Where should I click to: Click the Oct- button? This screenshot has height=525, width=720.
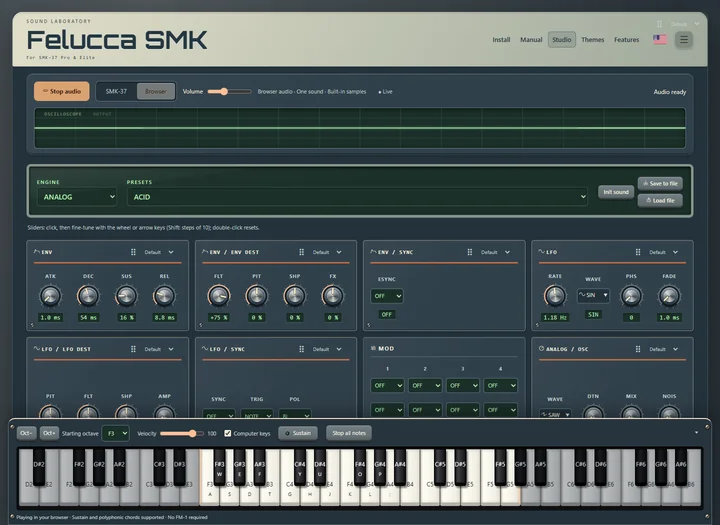coord(26,433)
